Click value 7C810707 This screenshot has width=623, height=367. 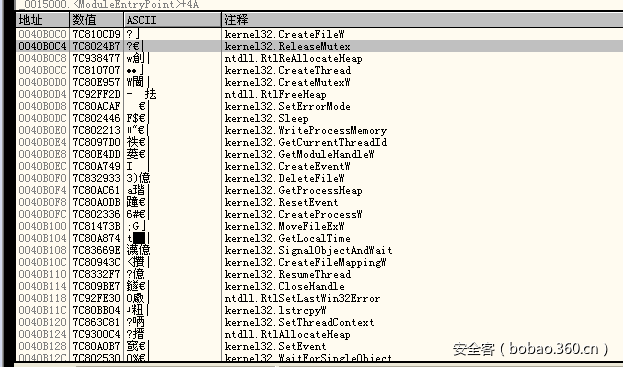pyautogui.click(x=96, y=70)
